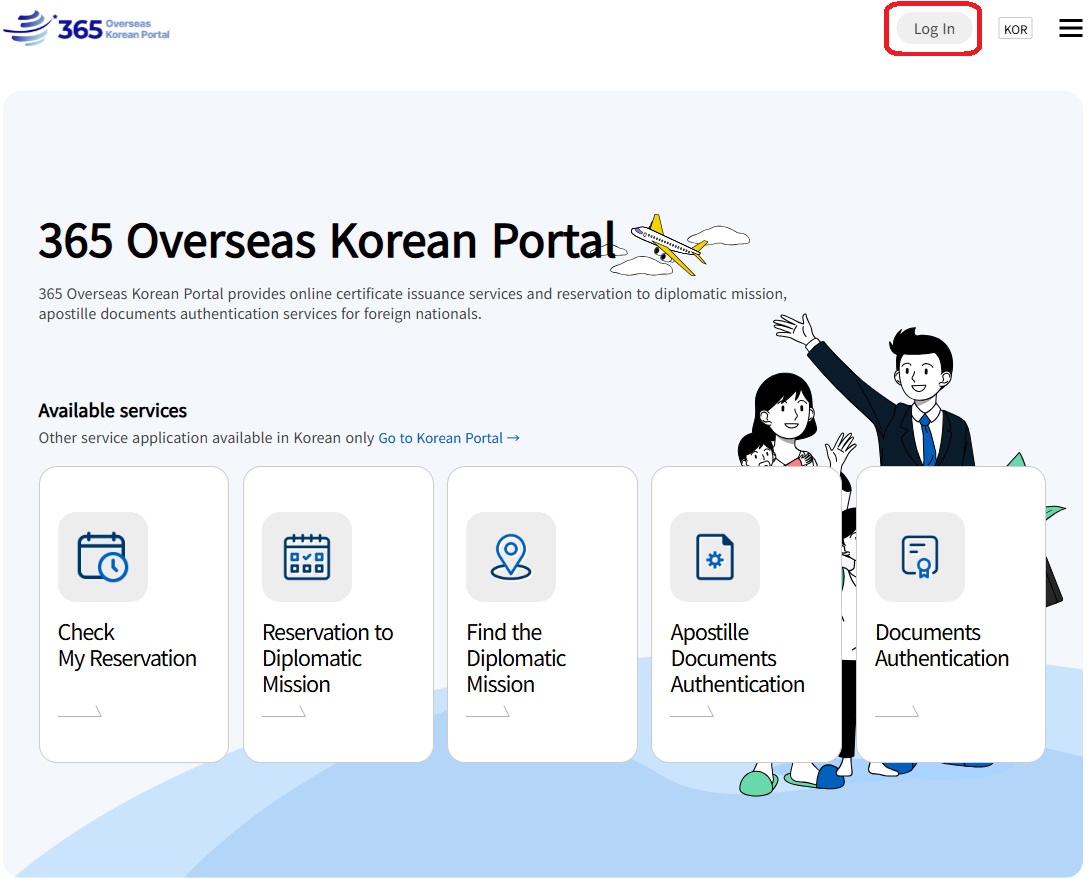Click the Find the Diplomatic Mission map pin icon
The width and height of the screenshot is (1092, 891).
510,557
